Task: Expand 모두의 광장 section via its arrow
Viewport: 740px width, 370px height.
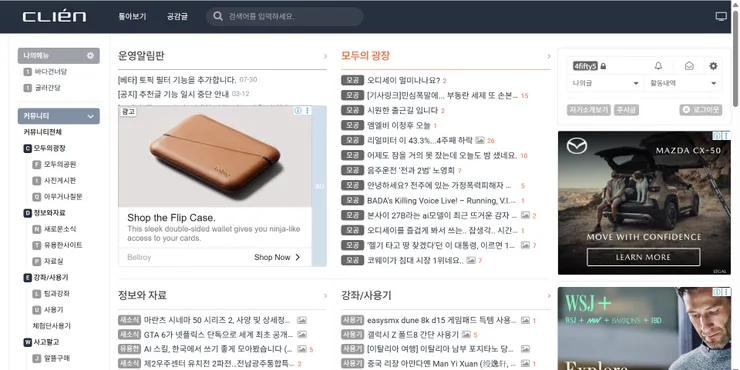Action: coord(548,57)
